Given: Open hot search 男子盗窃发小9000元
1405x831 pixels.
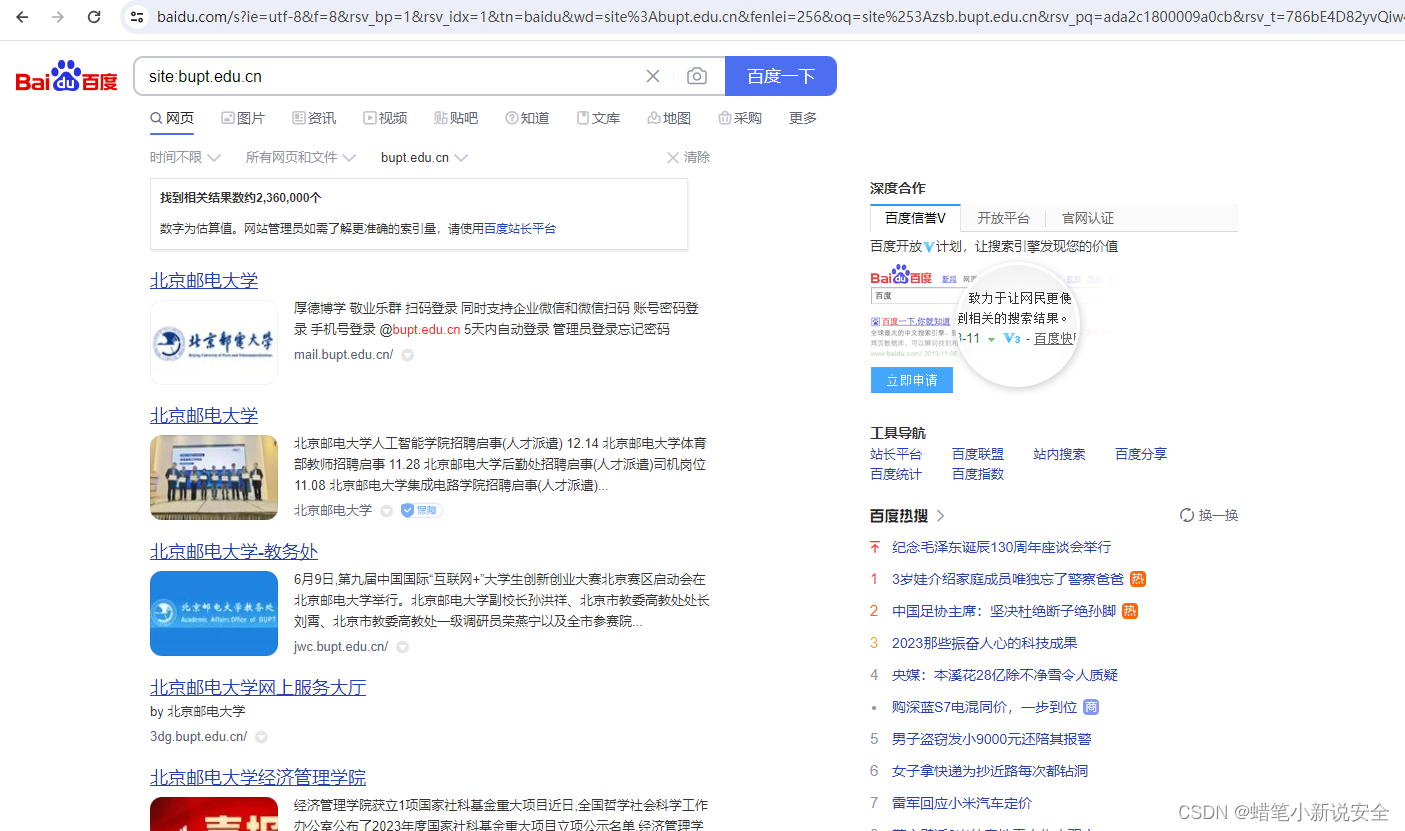Looking at the screenshot, I should click(x=992, y=739).
